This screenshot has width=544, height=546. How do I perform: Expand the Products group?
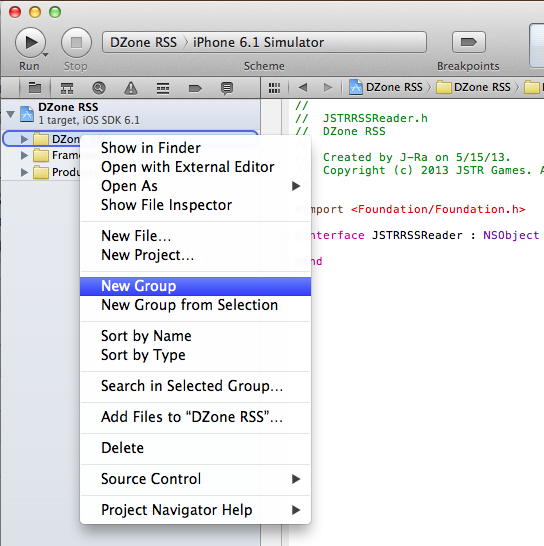coord(24,172)
